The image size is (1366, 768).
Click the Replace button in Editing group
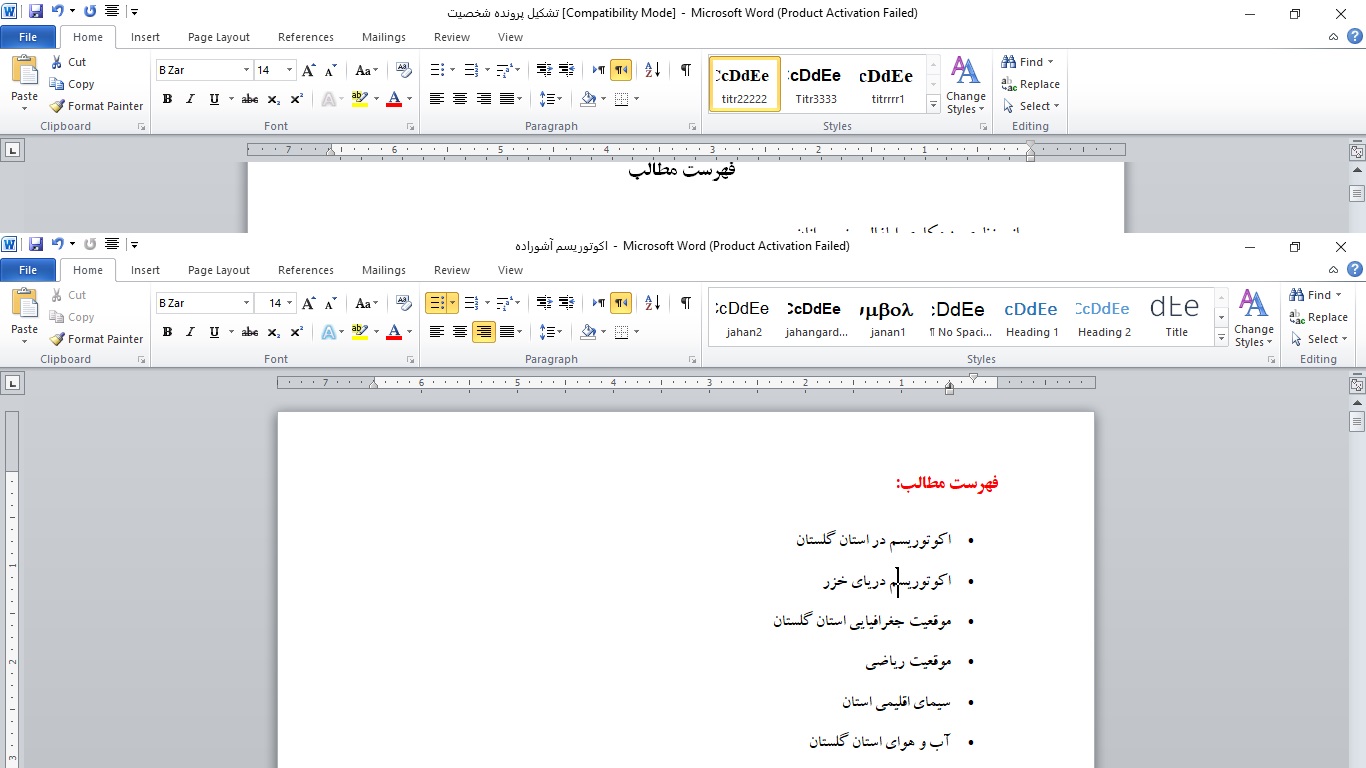(x=1326, y=317)
